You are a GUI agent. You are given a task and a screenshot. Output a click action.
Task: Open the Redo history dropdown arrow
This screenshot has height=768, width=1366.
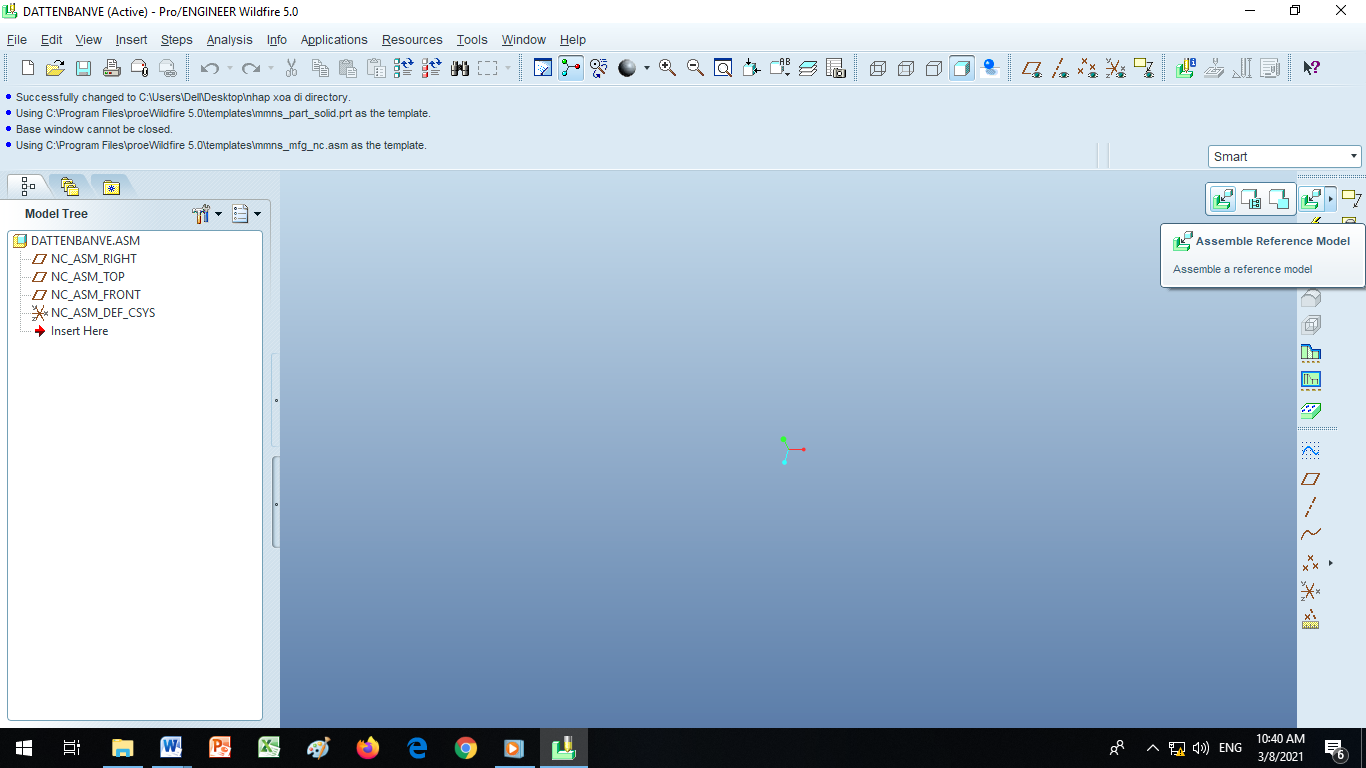click(271, 68)
